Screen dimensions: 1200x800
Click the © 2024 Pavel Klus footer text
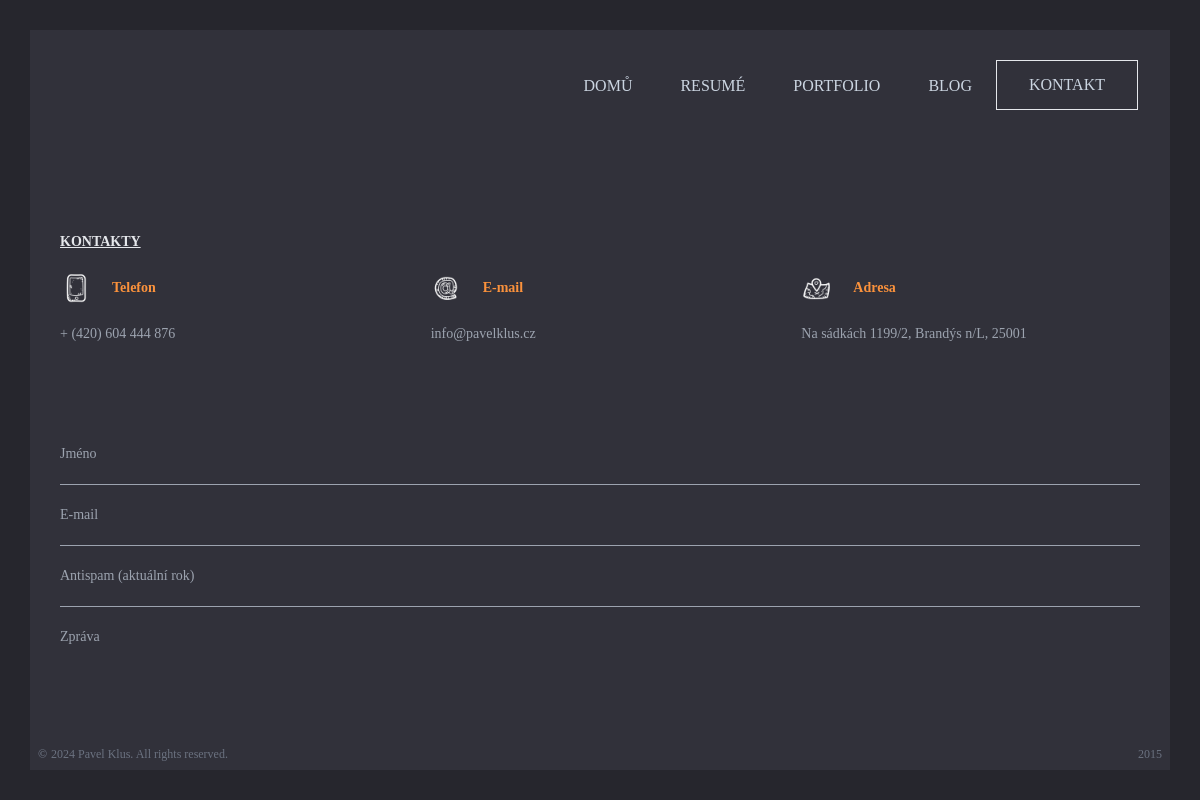point(133,754)
